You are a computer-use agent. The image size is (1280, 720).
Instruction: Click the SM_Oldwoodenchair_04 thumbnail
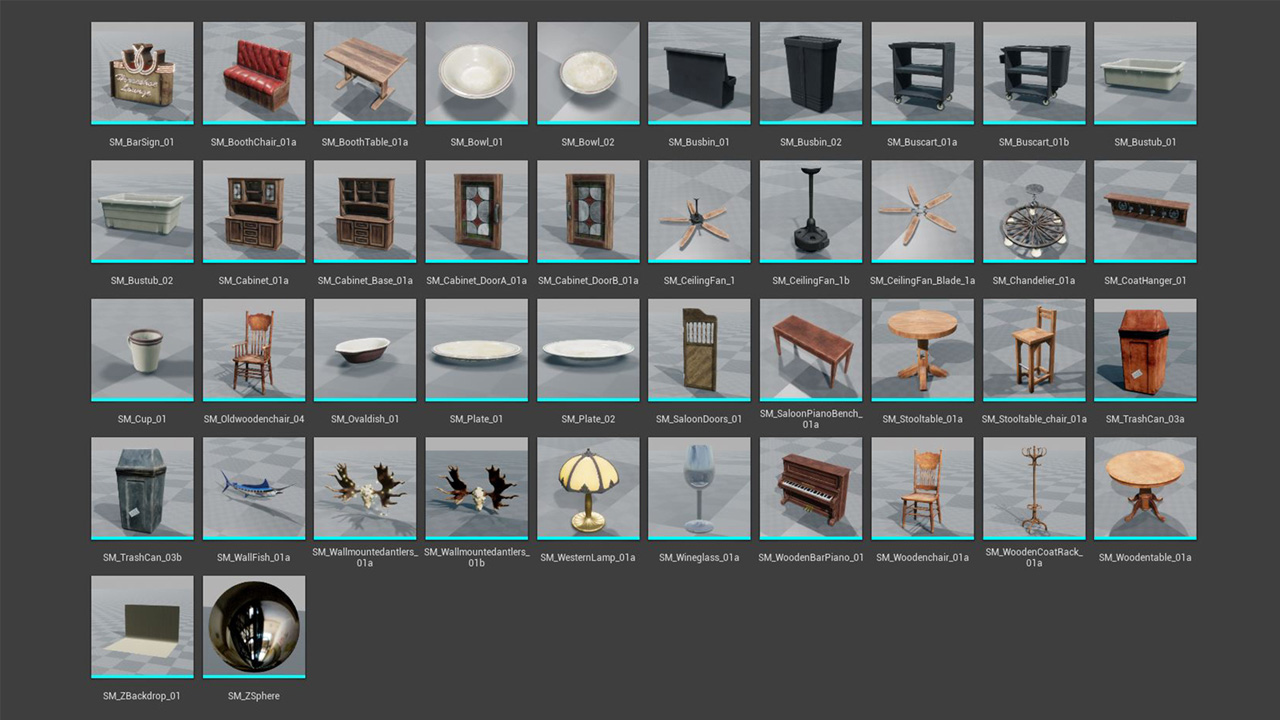point(253,350)
